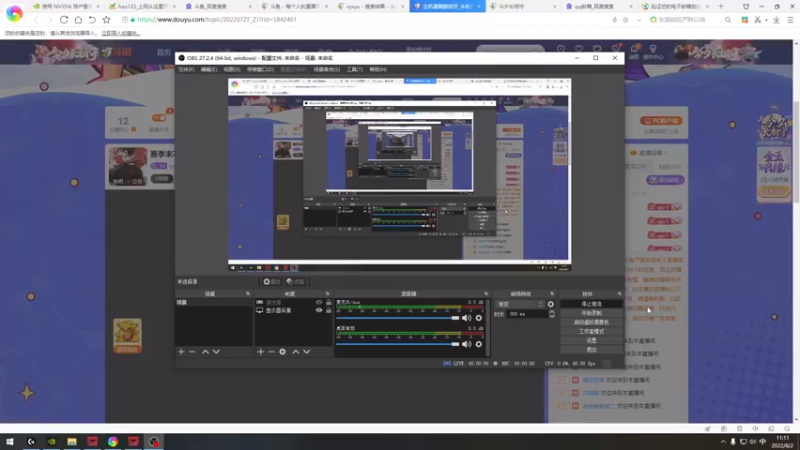Open the 视图(V) menu in OBS
Screen dimensions: 800x450
(232, 69)
